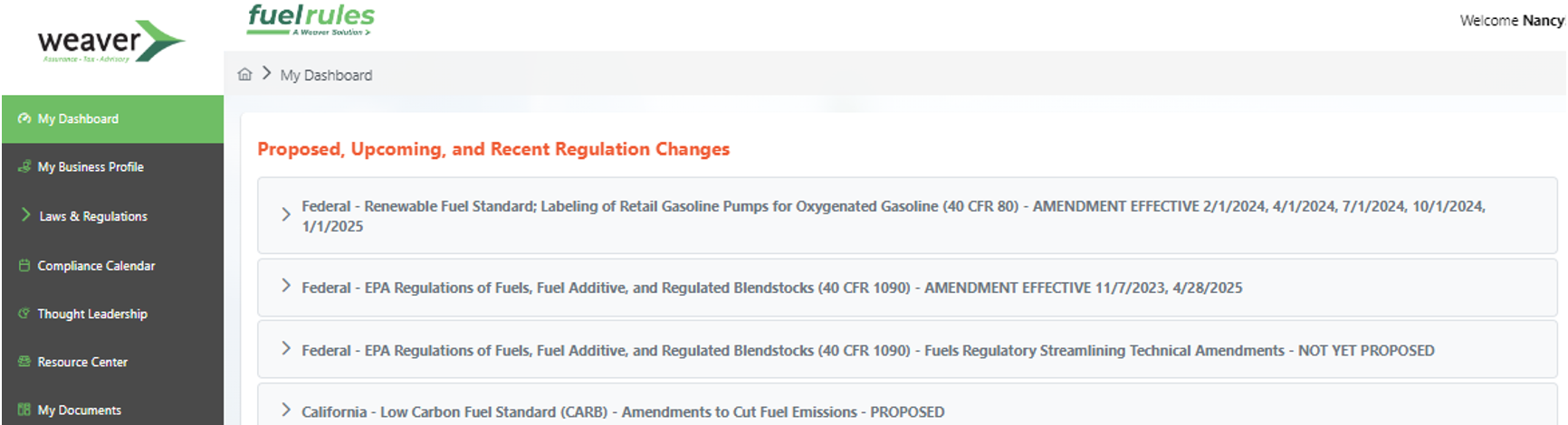Click the FuelRules logo

pos(311,19)
